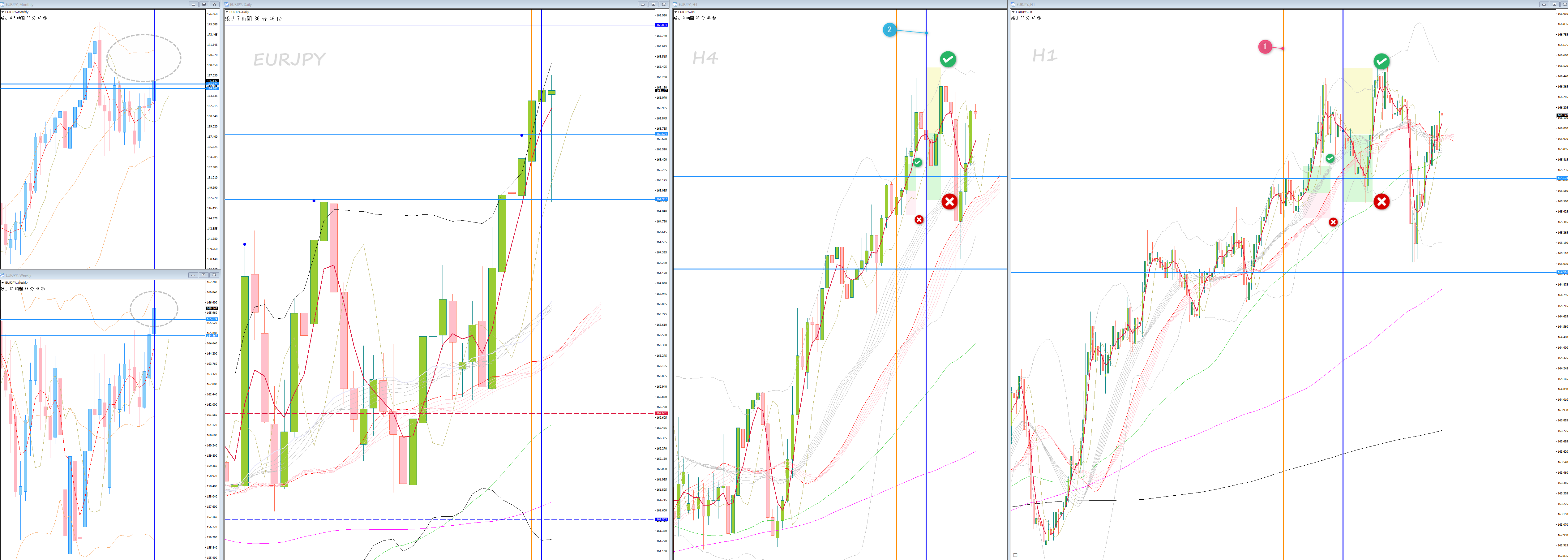Close the EURJPY Daily chart window
Screen dimensions: 1568x560
tap(664, 4)
